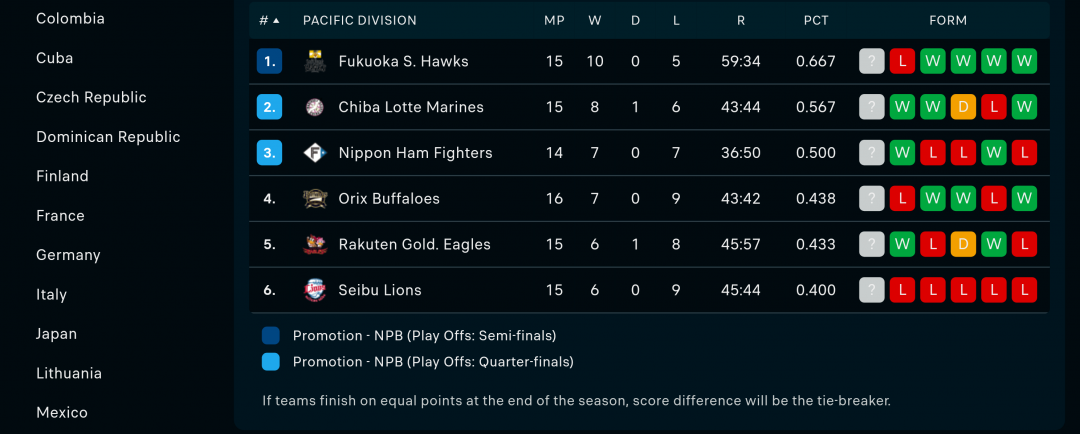Select Dominican Republic in the country list
Screen dimensions: 1080x434
tap(108, 137)
